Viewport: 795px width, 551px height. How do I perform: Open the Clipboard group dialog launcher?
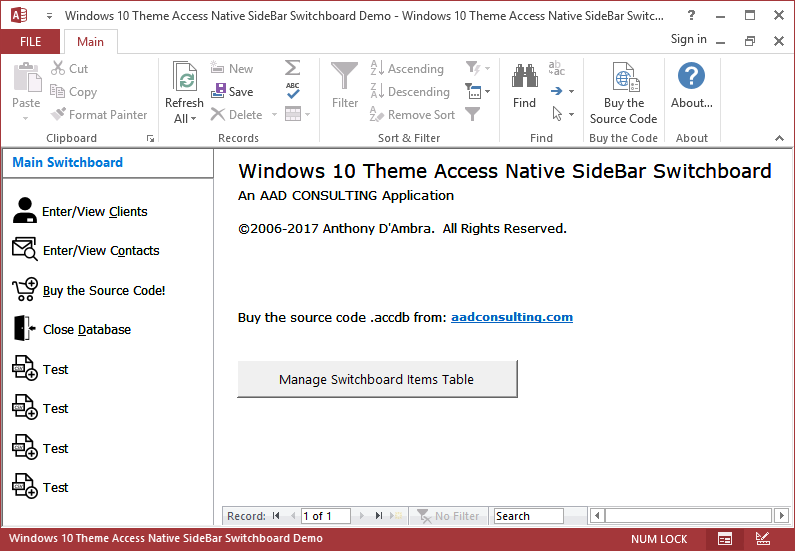tap(150, 138)
